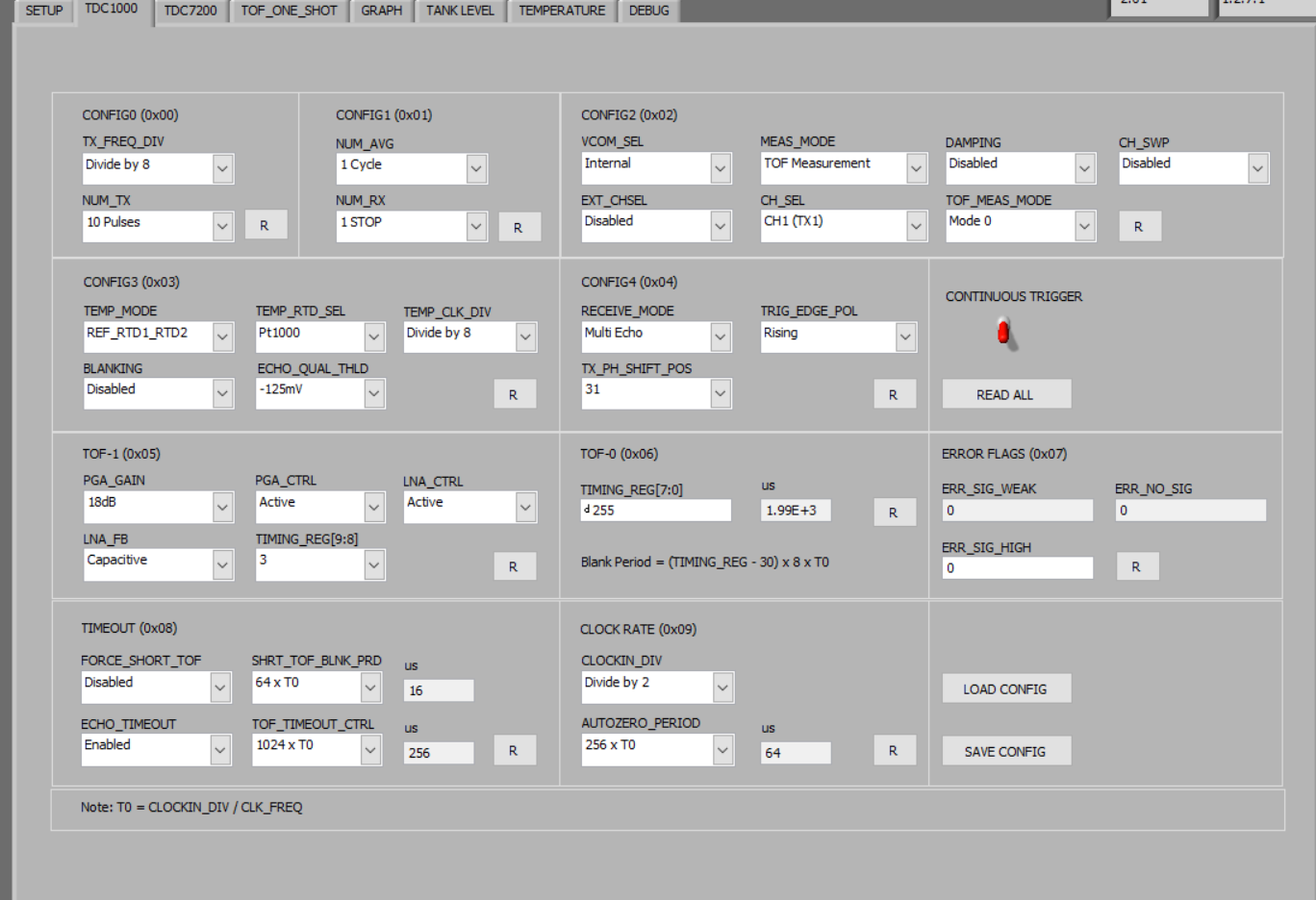
Task: Select the TDC1000 tab
Action: pyautogui.click(x=112, y=10)
